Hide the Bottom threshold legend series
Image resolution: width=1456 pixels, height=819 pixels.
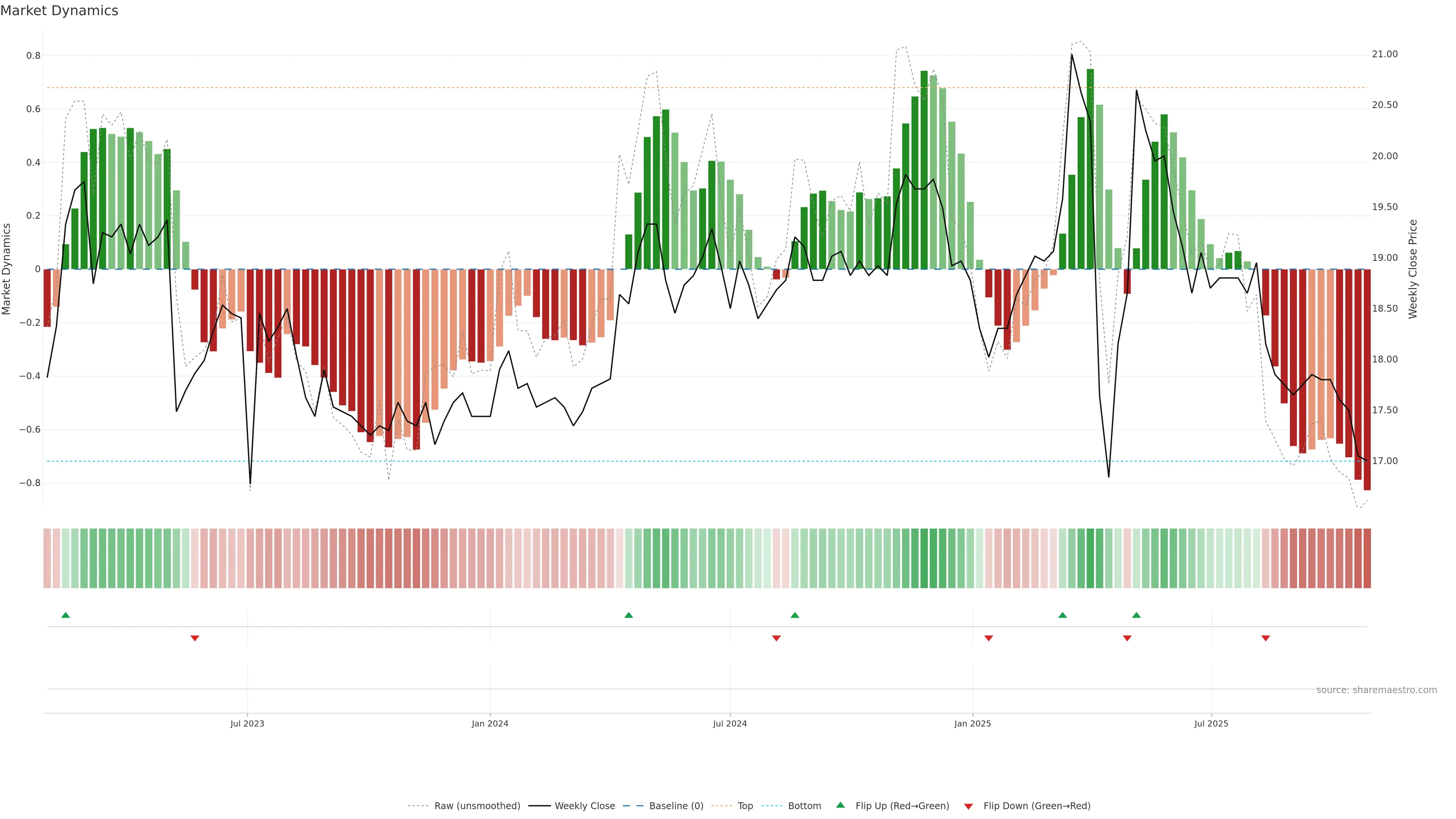pos(804,806)
